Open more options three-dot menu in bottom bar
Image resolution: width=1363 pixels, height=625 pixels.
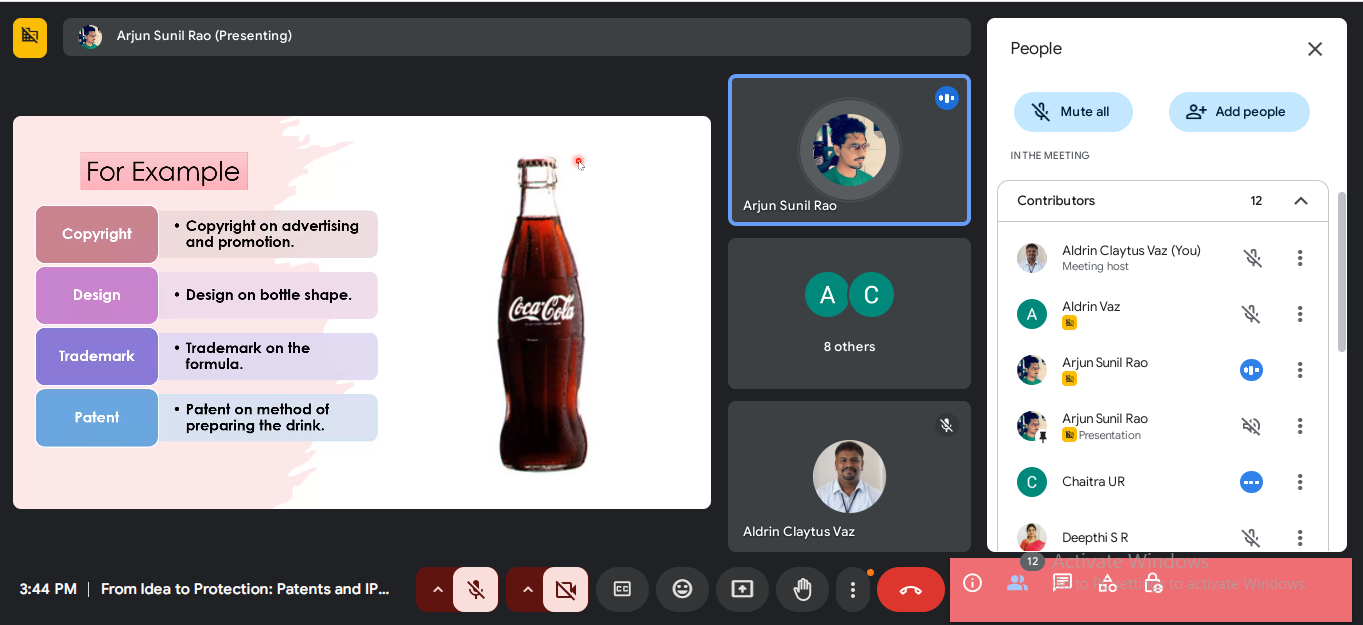852,590
